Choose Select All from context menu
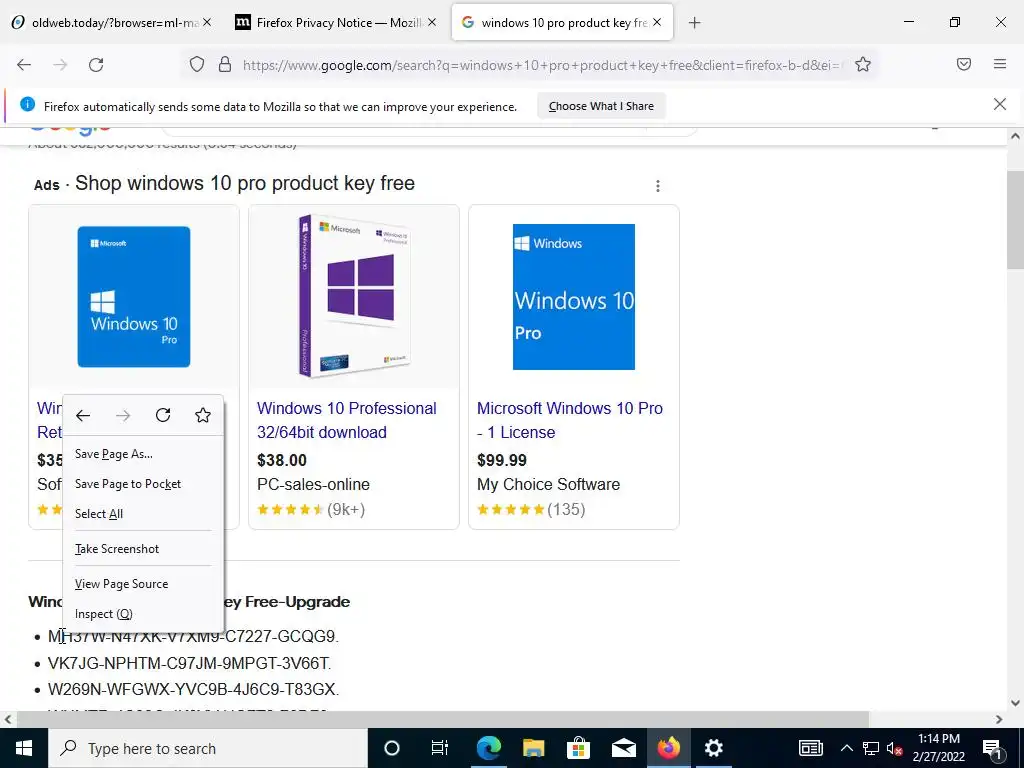The height and width of the screenshot is (768, 1024). pos(143,514)
